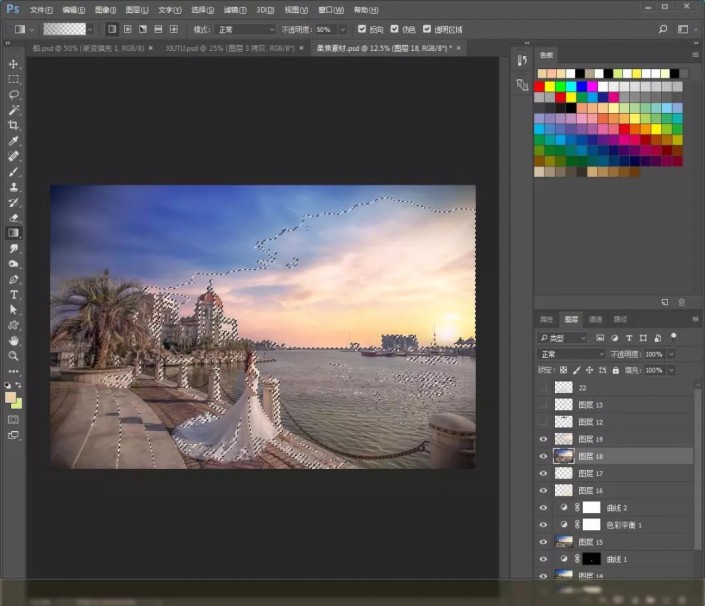Hide layer 图层 18
The width and height of the screenshot is (705, 606).
click(x=543, y=456)
